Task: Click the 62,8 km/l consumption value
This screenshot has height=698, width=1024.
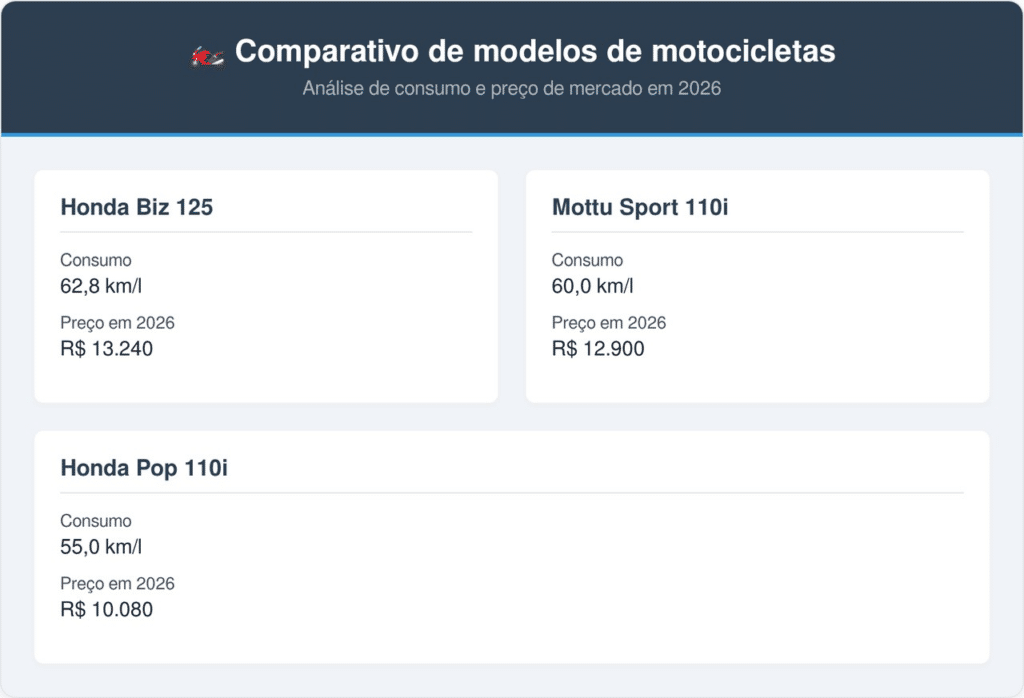Action: (x=101, y=286)
